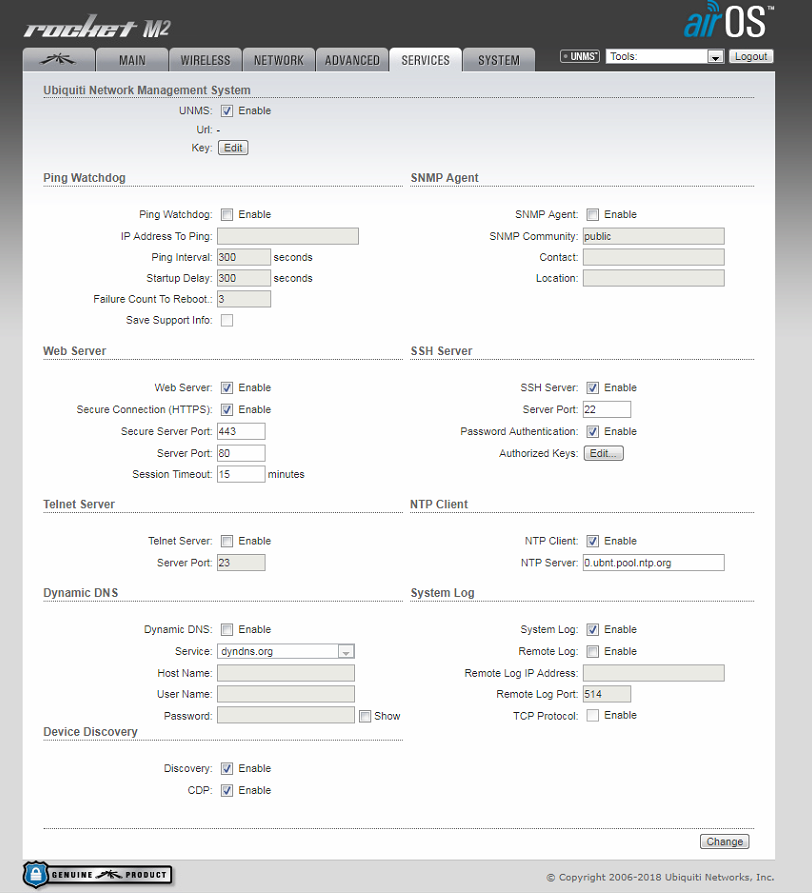This screenshot has height=893, width=812.
Task: Click the Ubiquiti Networks copyright text
Action: 661,878
